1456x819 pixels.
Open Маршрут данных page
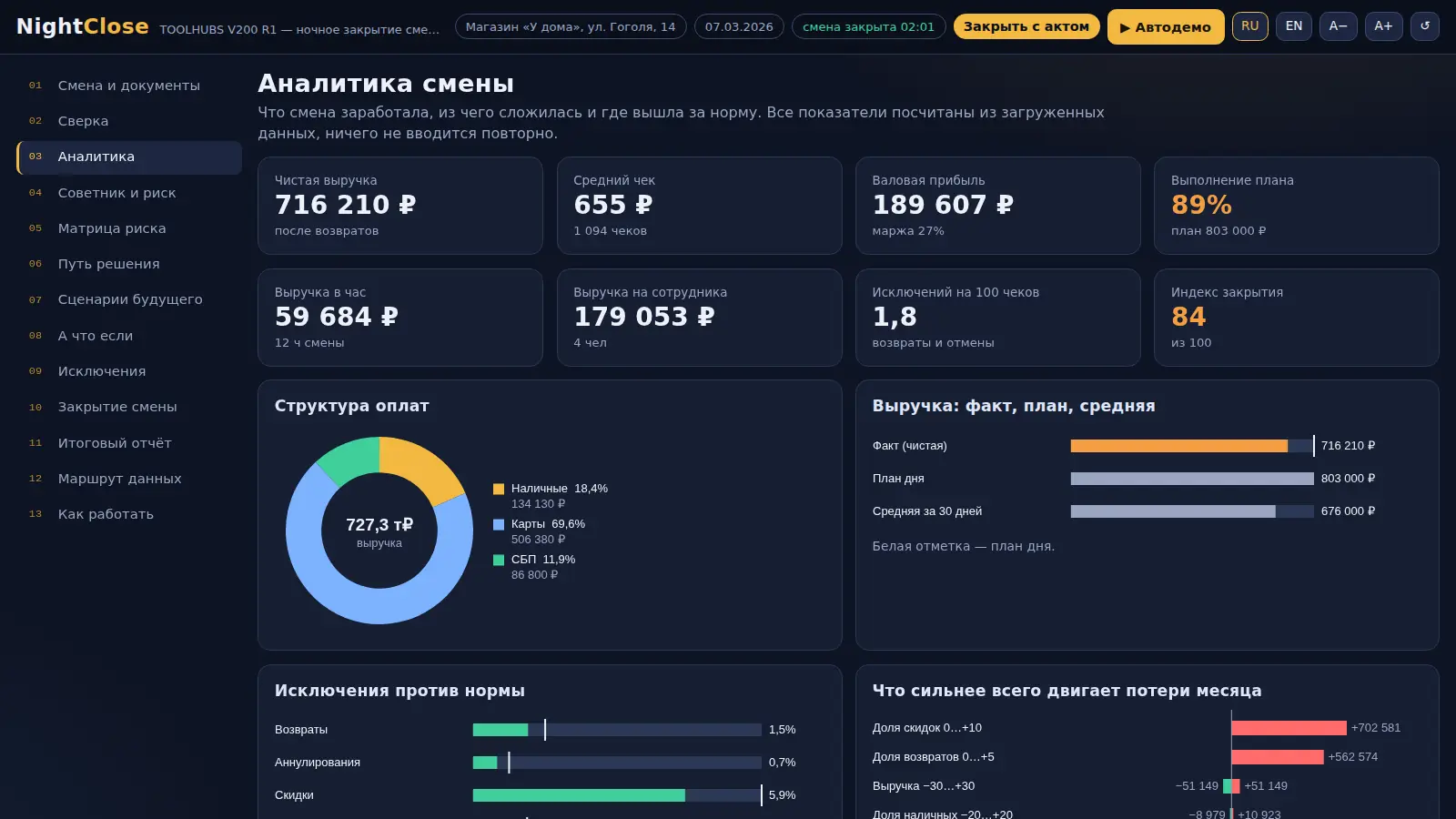coord(129,479)
